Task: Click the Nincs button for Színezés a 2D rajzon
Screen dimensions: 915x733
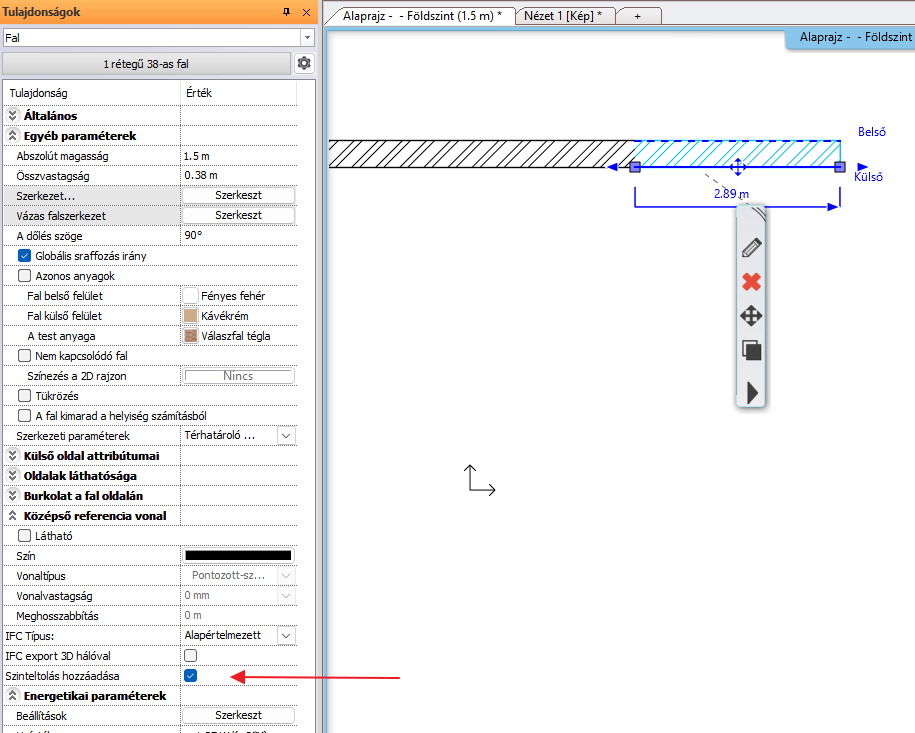Action: [238, 376]
